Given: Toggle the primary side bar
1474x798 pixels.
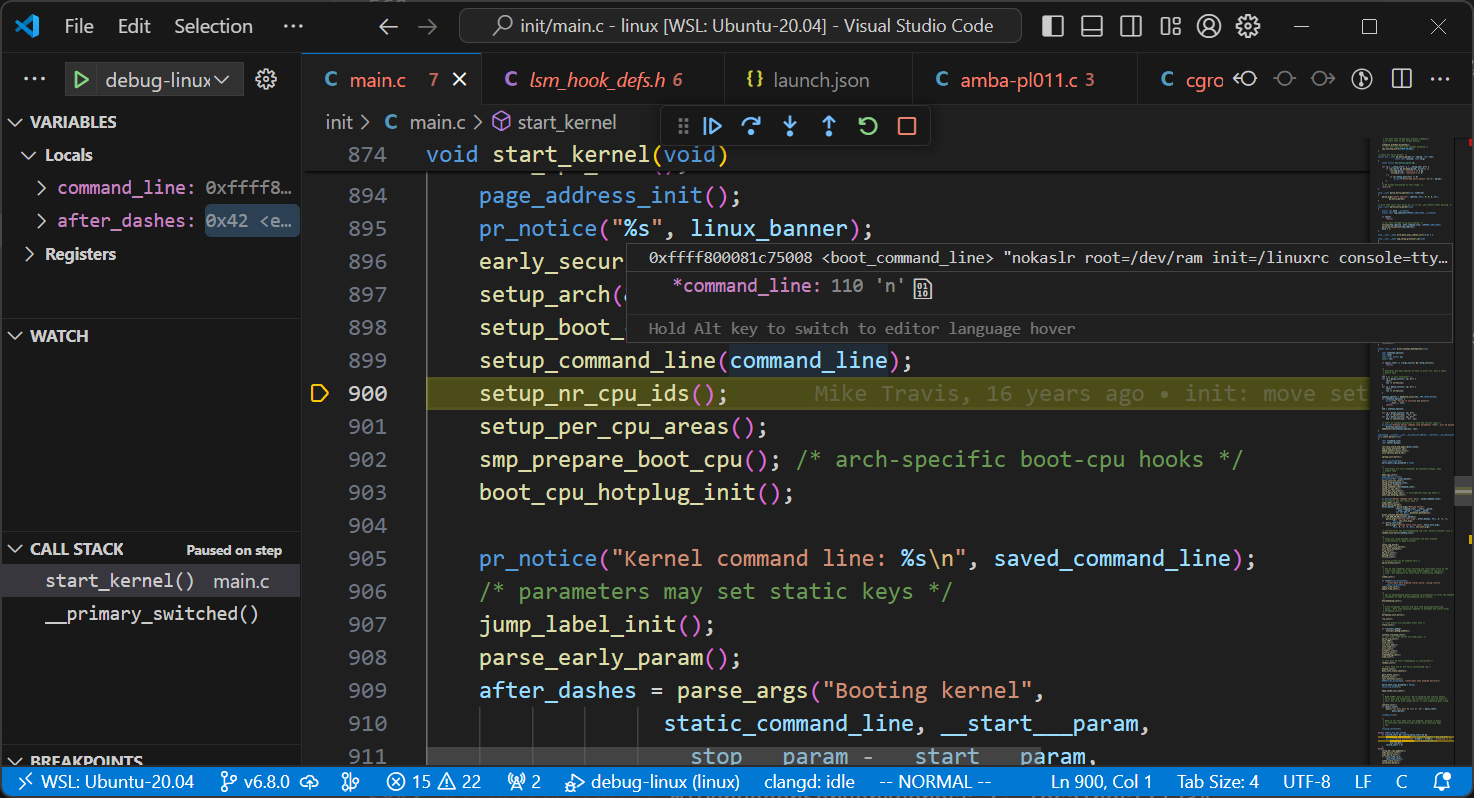Looking at the screenshot, I should (x=1053, y=27).
